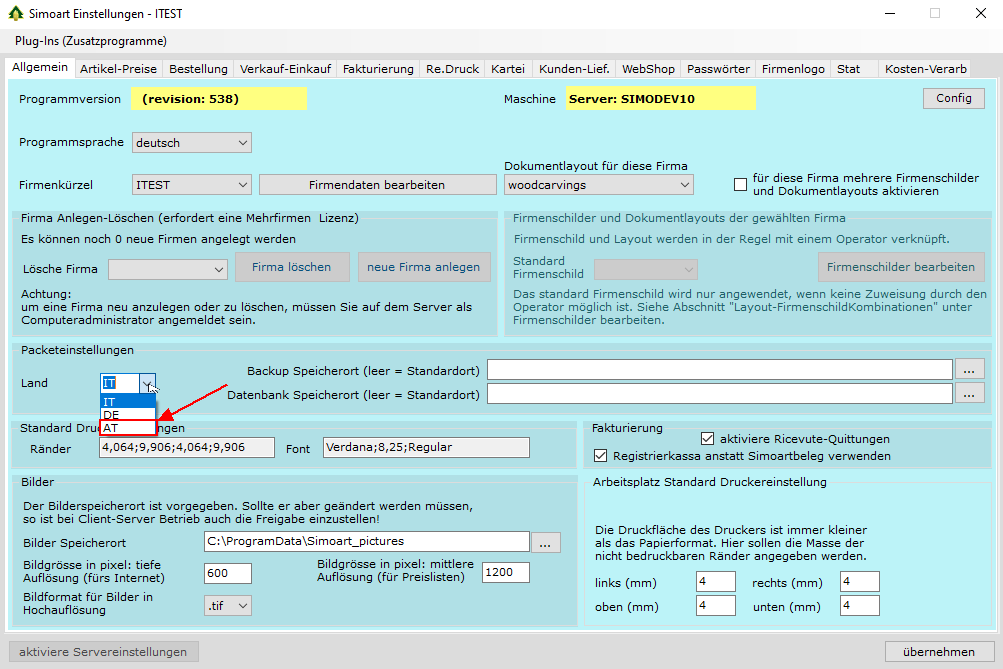Open the Bildformat .tif dropdown

(227, 605)
